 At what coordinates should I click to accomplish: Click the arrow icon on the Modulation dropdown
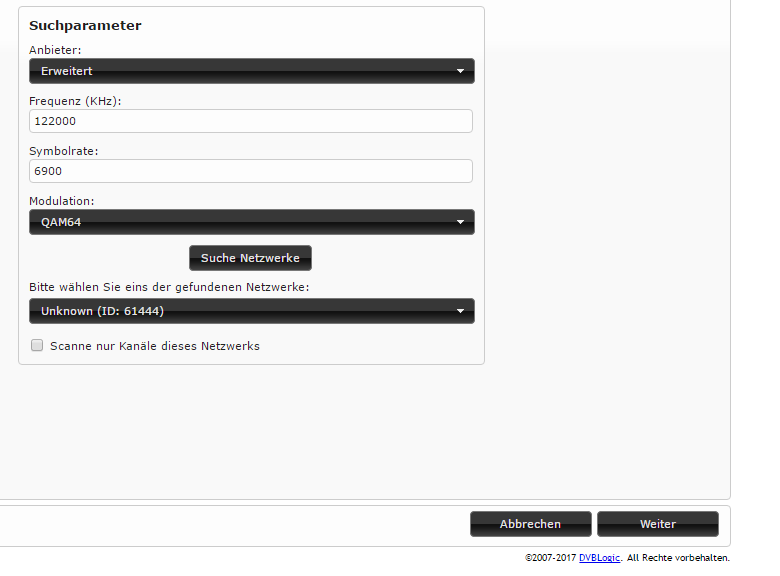(460, 222)
